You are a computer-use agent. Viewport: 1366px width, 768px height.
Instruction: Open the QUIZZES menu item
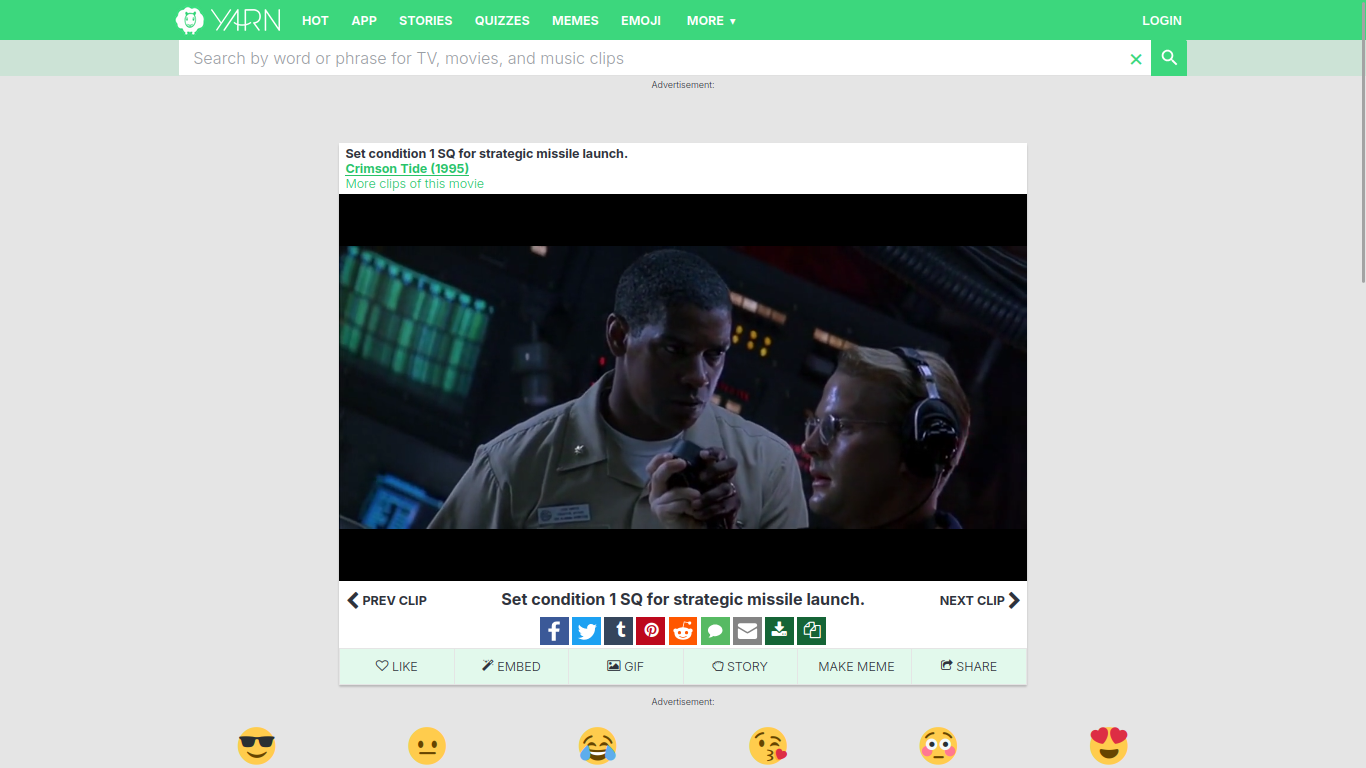coord(504,20)
